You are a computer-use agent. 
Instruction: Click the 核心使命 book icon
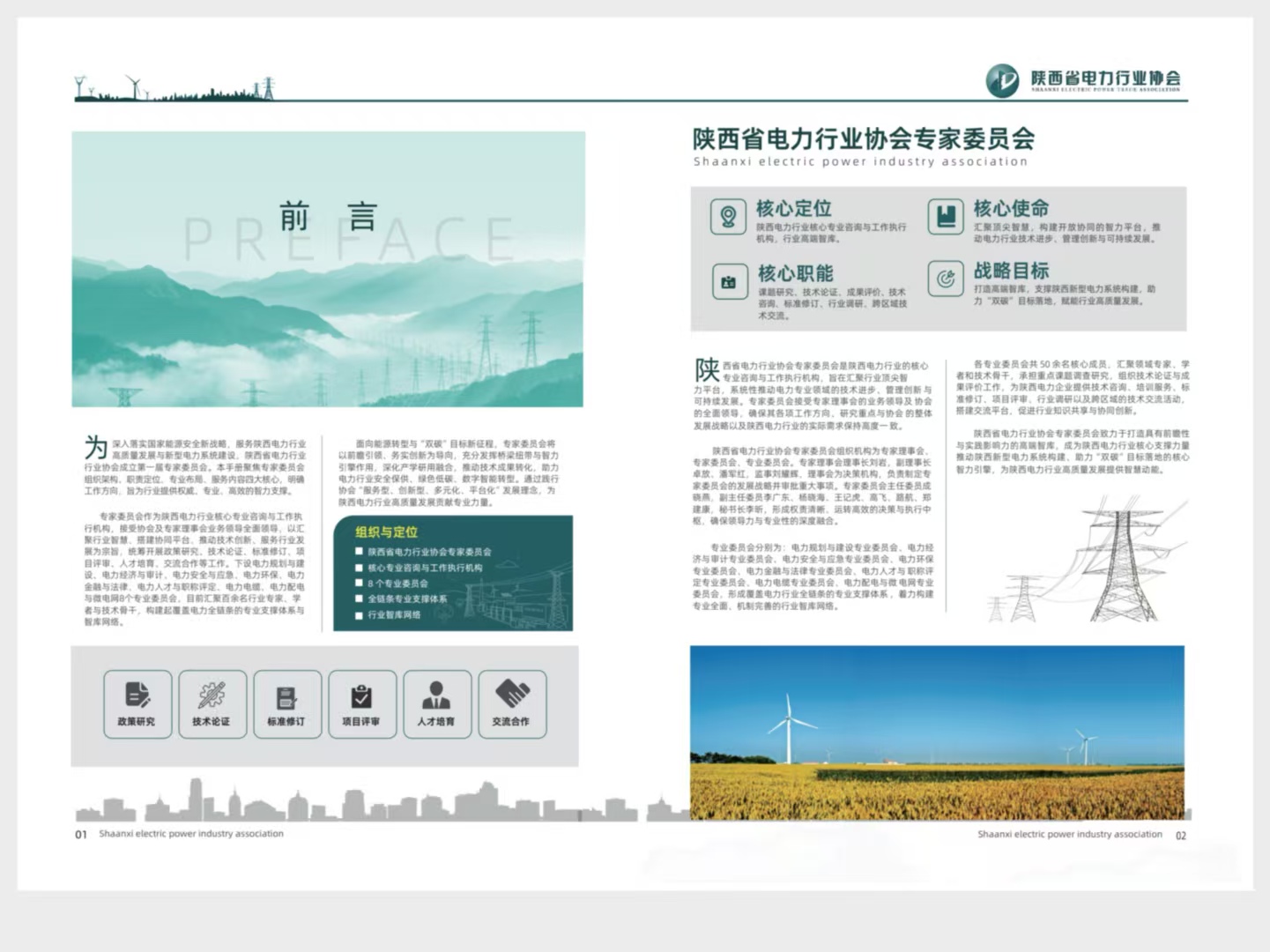click(946, 216)
